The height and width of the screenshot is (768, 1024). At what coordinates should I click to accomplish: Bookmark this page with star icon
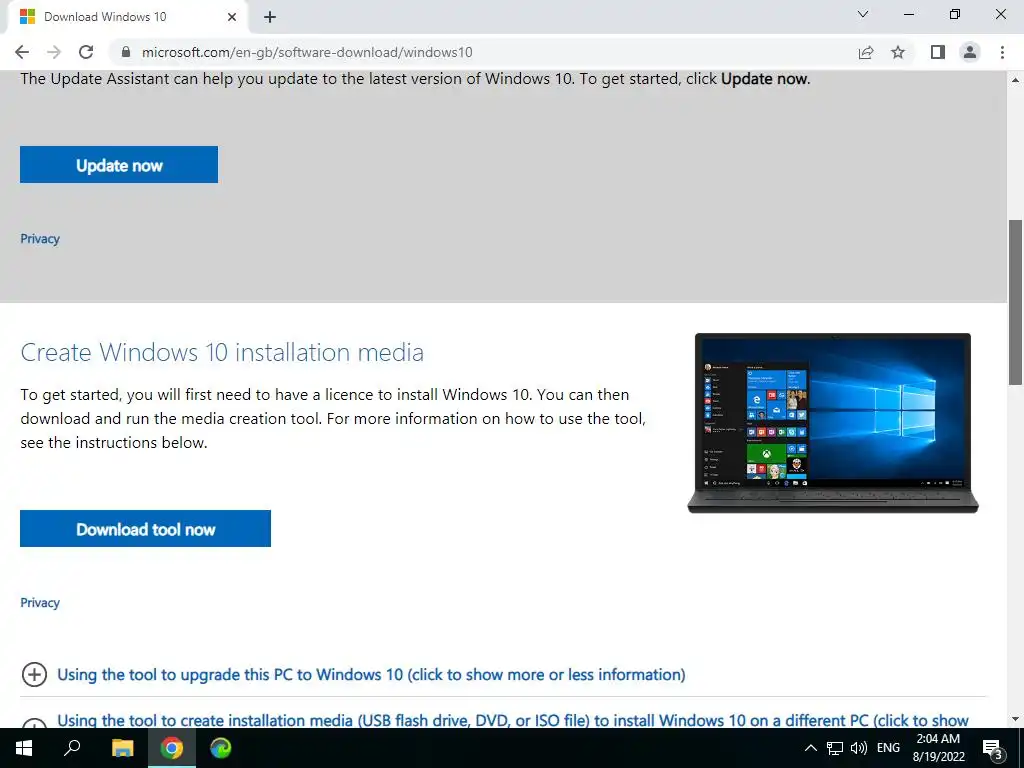click(x=899, y=52)
